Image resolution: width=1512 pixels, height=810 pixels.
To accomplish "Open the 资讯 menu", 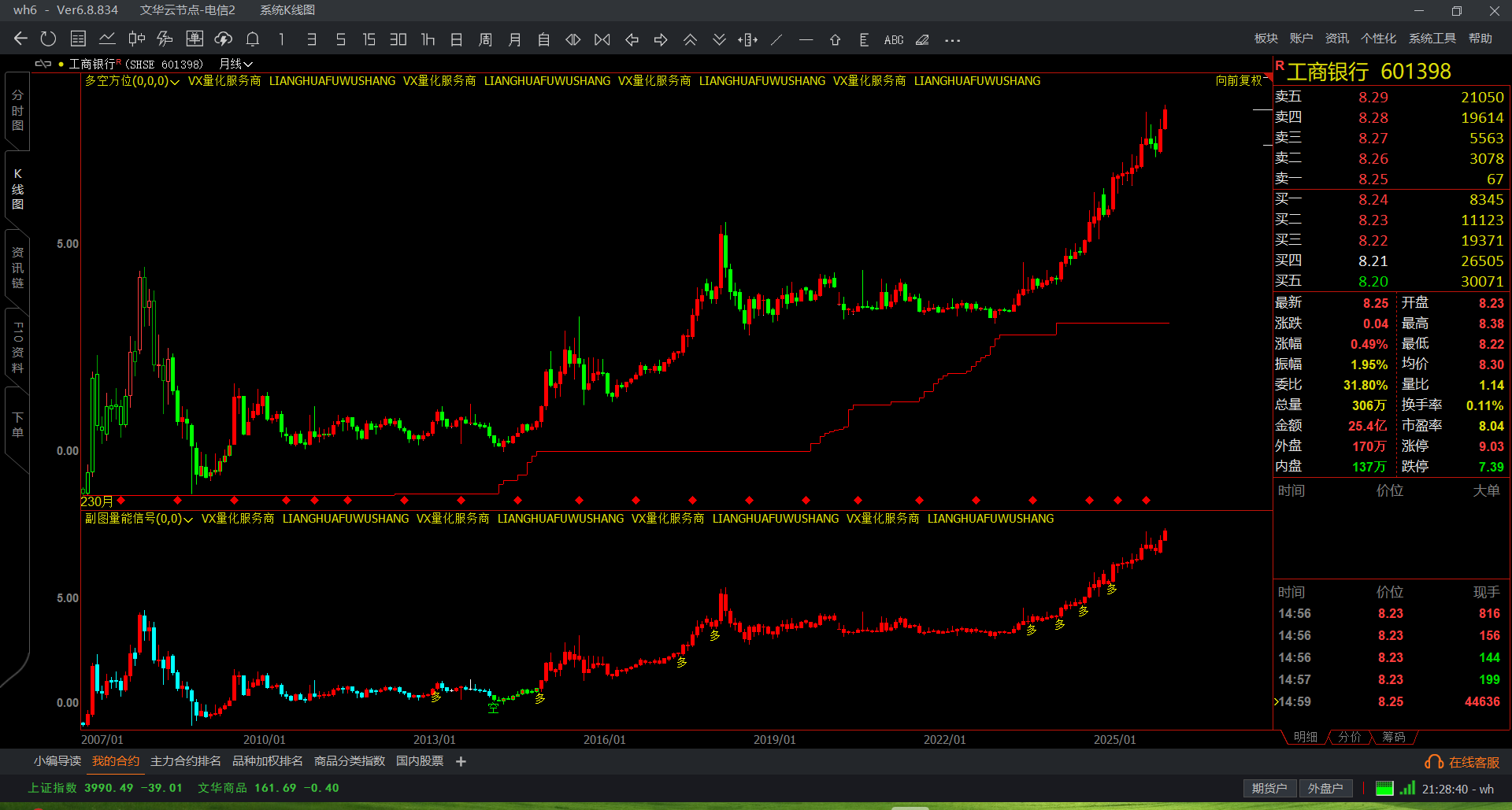I will [1337, 39].
